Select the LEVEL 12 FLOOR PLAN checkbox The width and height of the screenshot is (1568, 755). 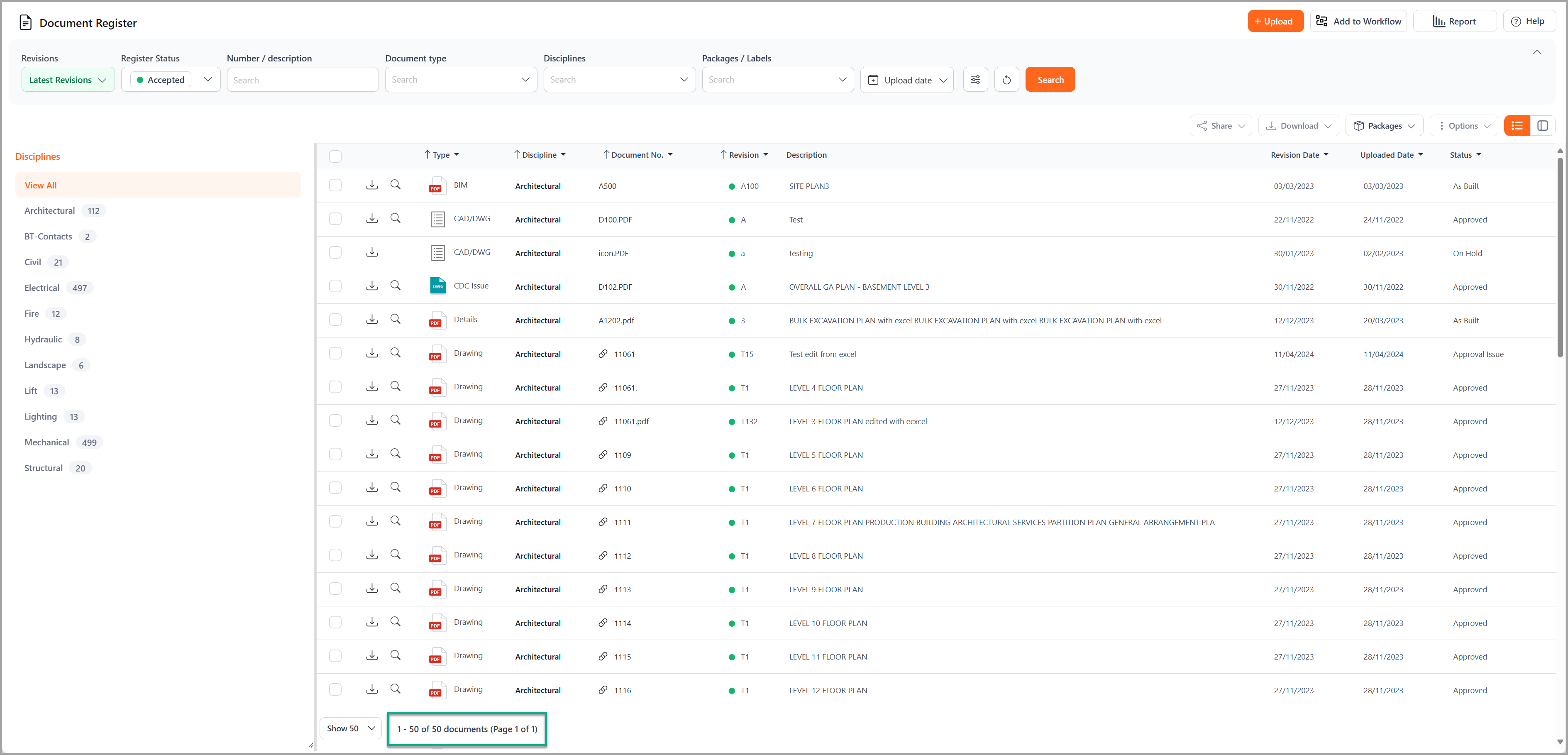pyautogui.click(x=335, y=689)
